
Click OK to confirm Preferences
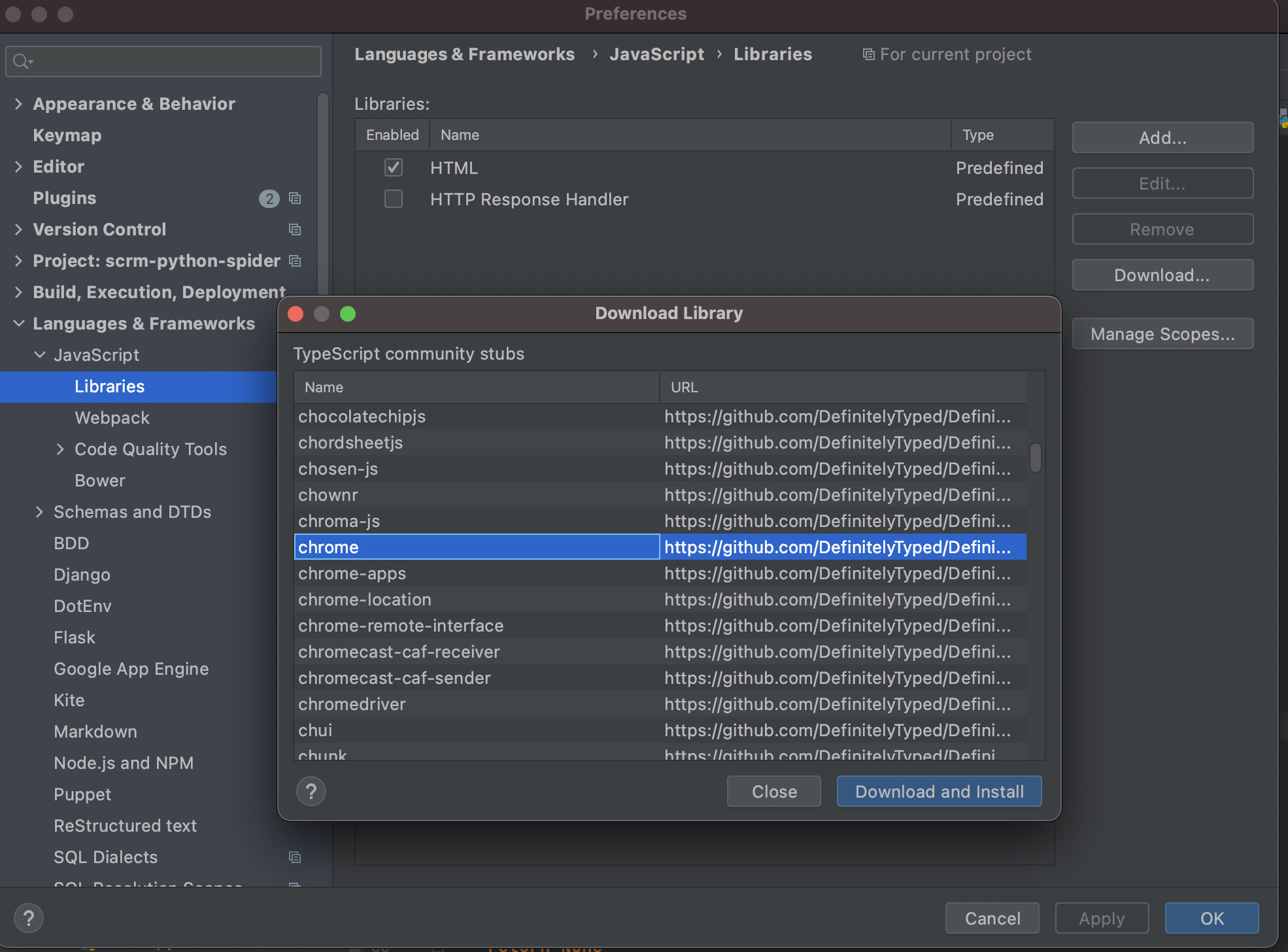[1212, 918]
